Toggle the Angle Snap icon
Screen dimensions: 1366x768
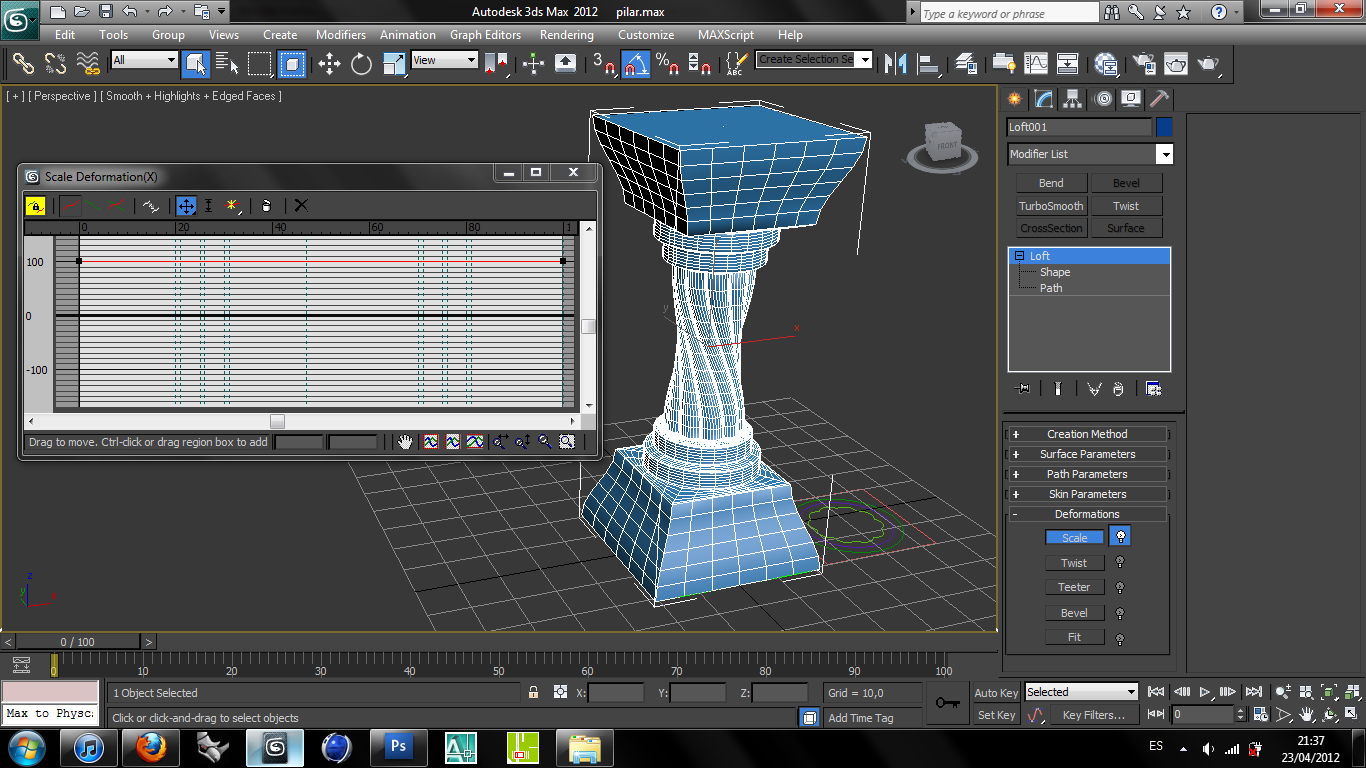pos(635,64)
